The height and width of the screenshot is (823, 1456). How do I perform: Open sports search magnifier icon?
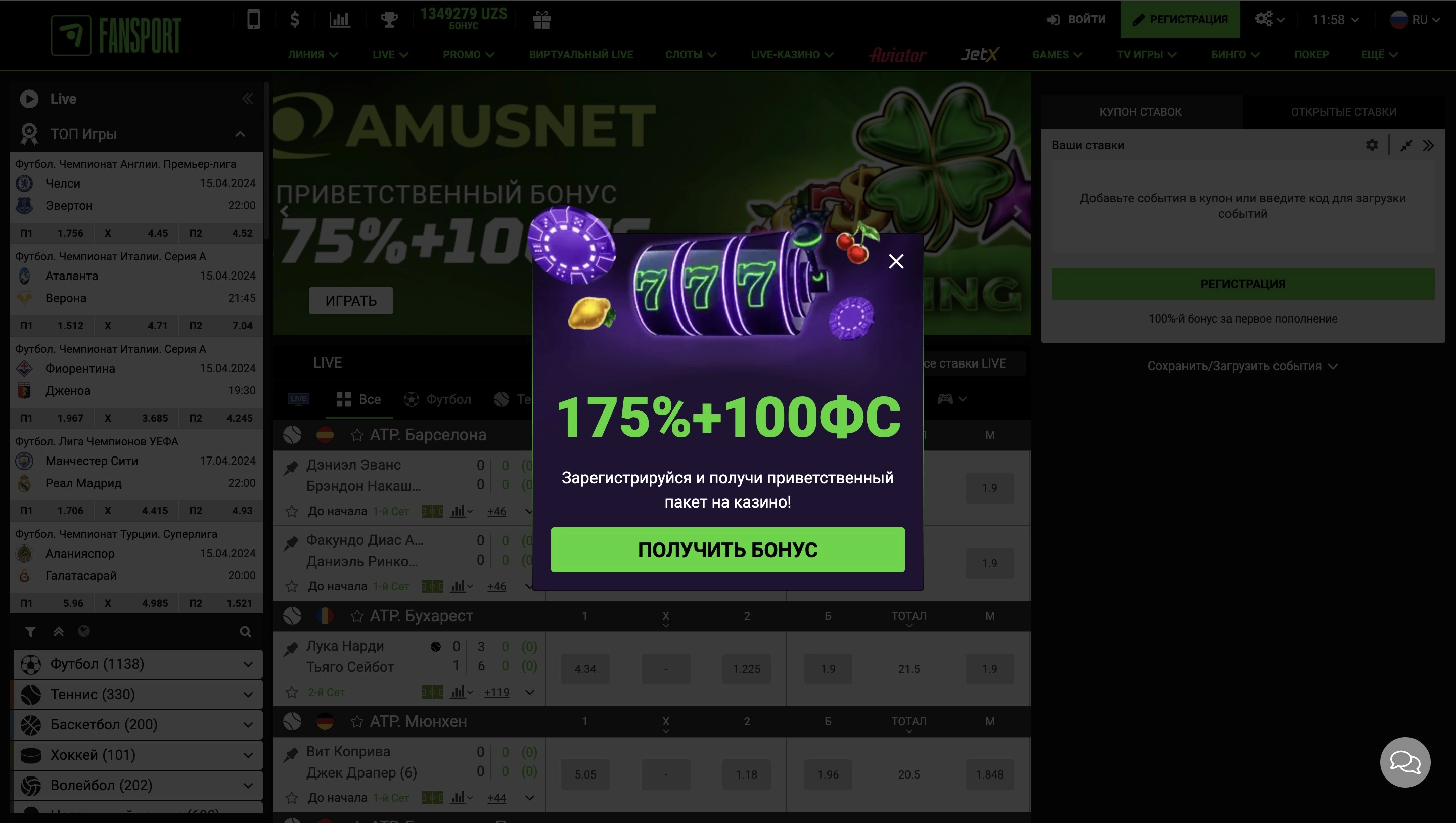[x=245, y=631]
